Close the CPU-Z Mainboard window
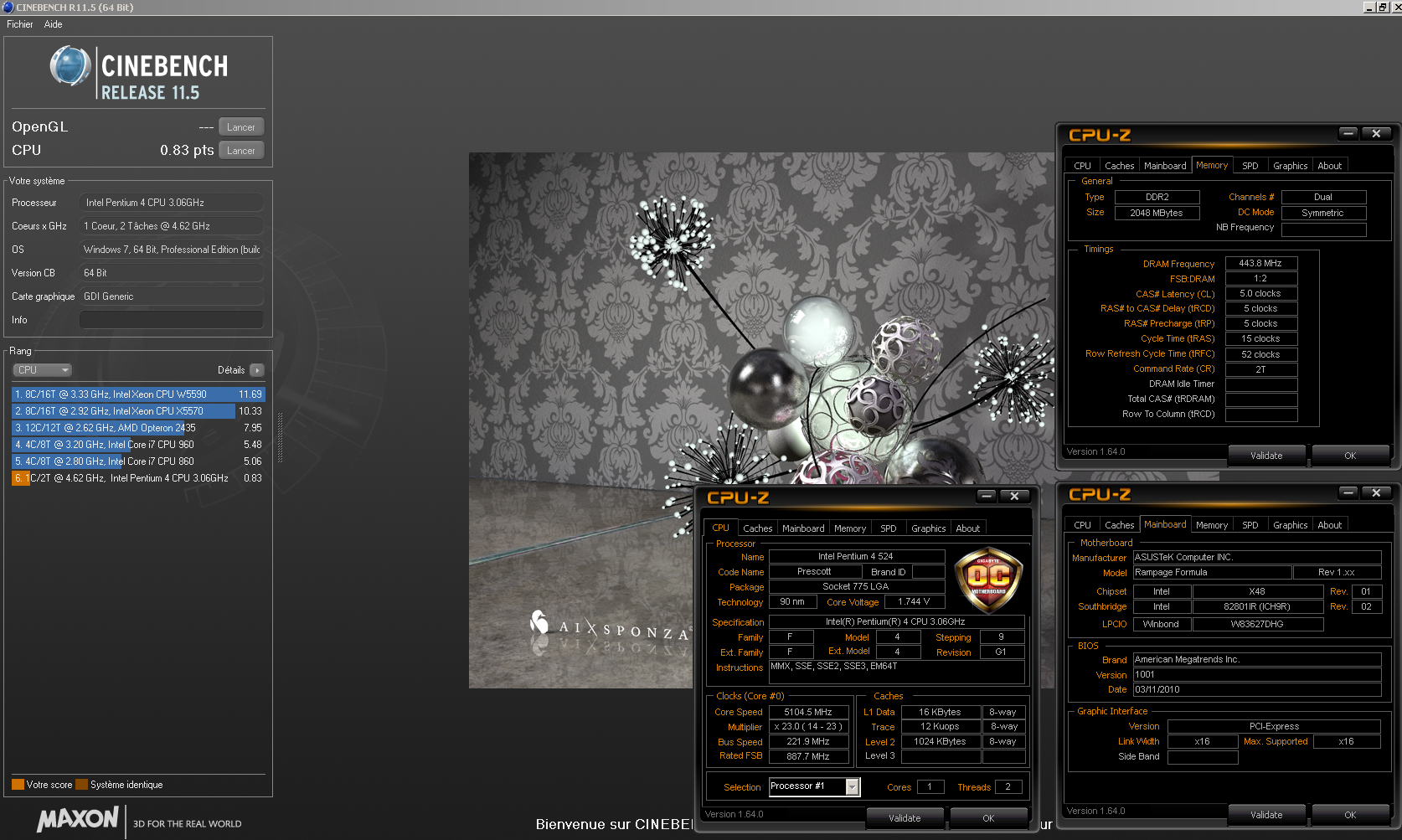The width and height of the screenshot is (1402, 840). click(x=1376, y=492)
